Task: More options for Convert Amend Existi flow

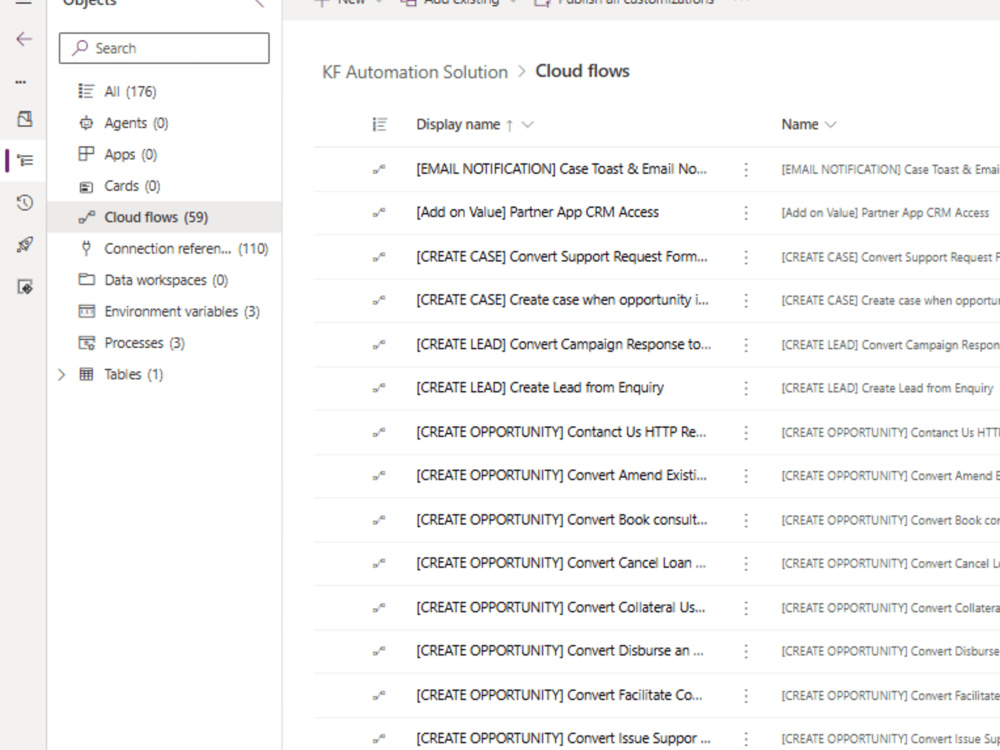Action: pos(746,476)
